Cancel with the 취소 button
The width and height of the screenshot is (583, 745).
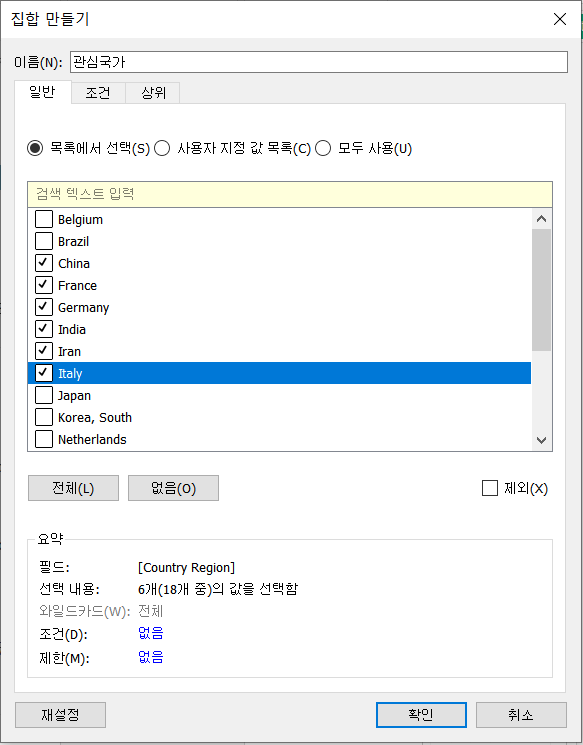[521, 715]
